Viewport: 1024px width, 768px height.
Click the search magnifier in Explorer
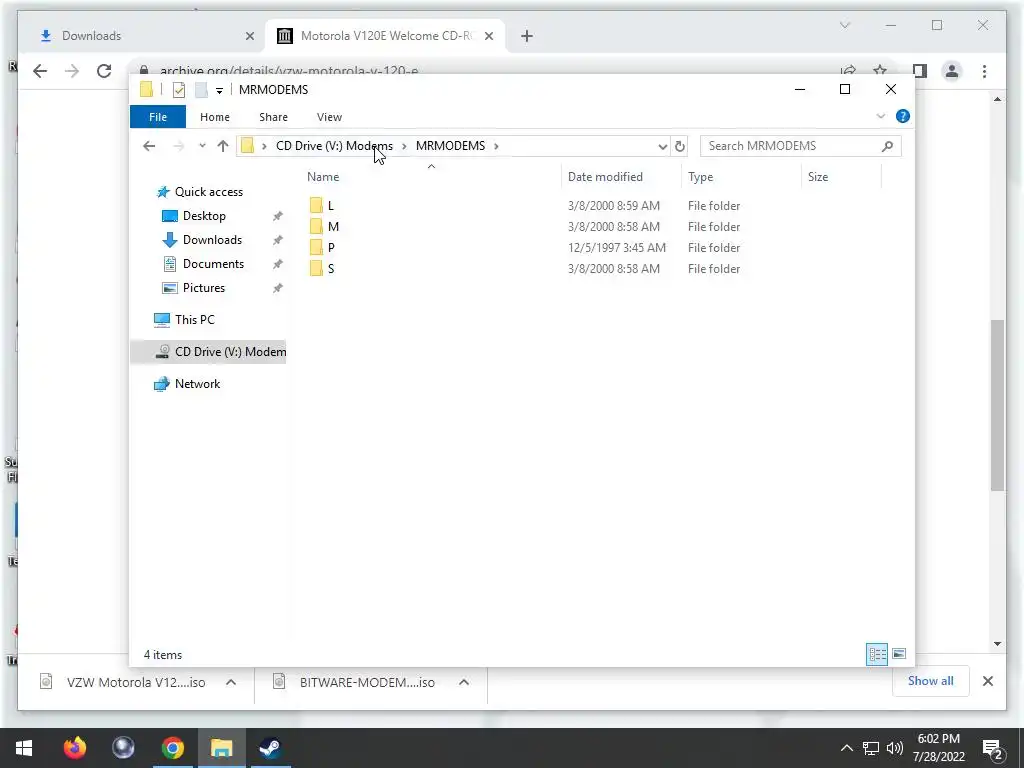pyautogui.click(x=887, y=146)
